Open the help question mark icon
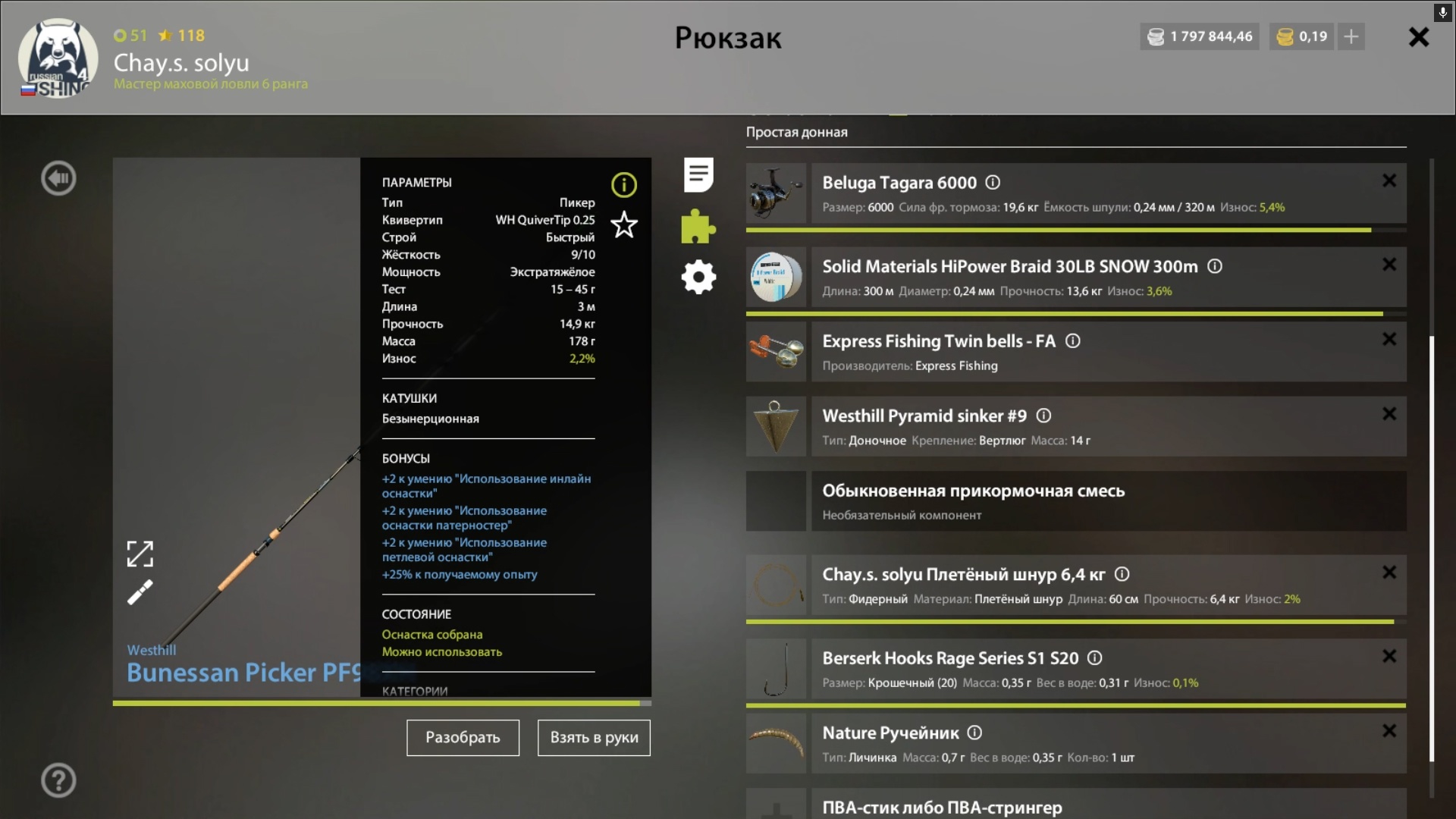The height and width of the screenshot is (819, 1456). coord(58,780)
